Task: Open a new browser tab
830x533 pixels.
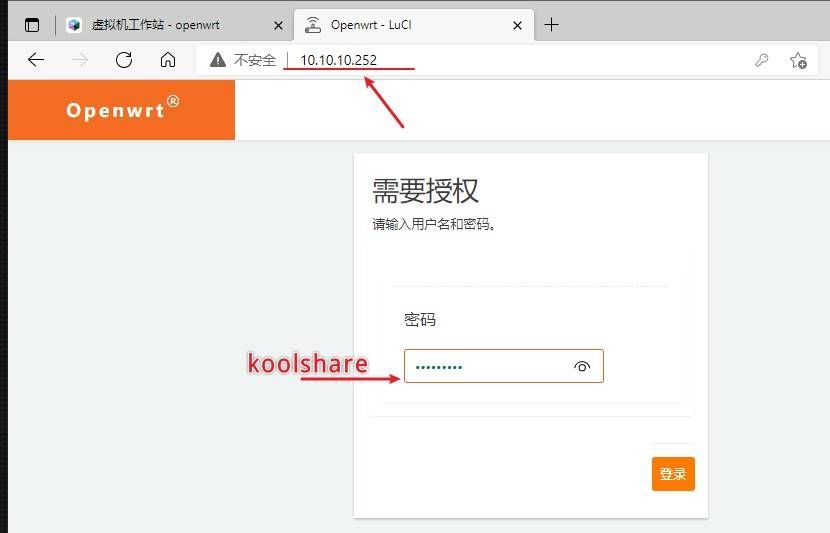Action: [551, 25]
